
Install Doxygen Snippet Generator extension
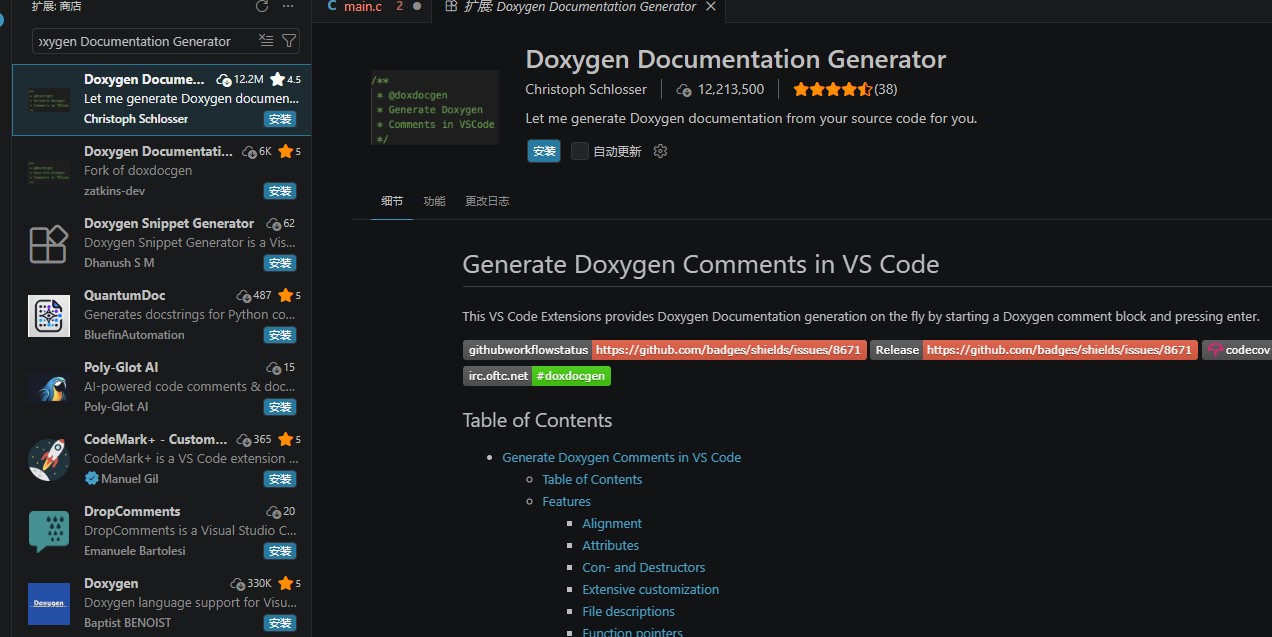pos(280,263)
